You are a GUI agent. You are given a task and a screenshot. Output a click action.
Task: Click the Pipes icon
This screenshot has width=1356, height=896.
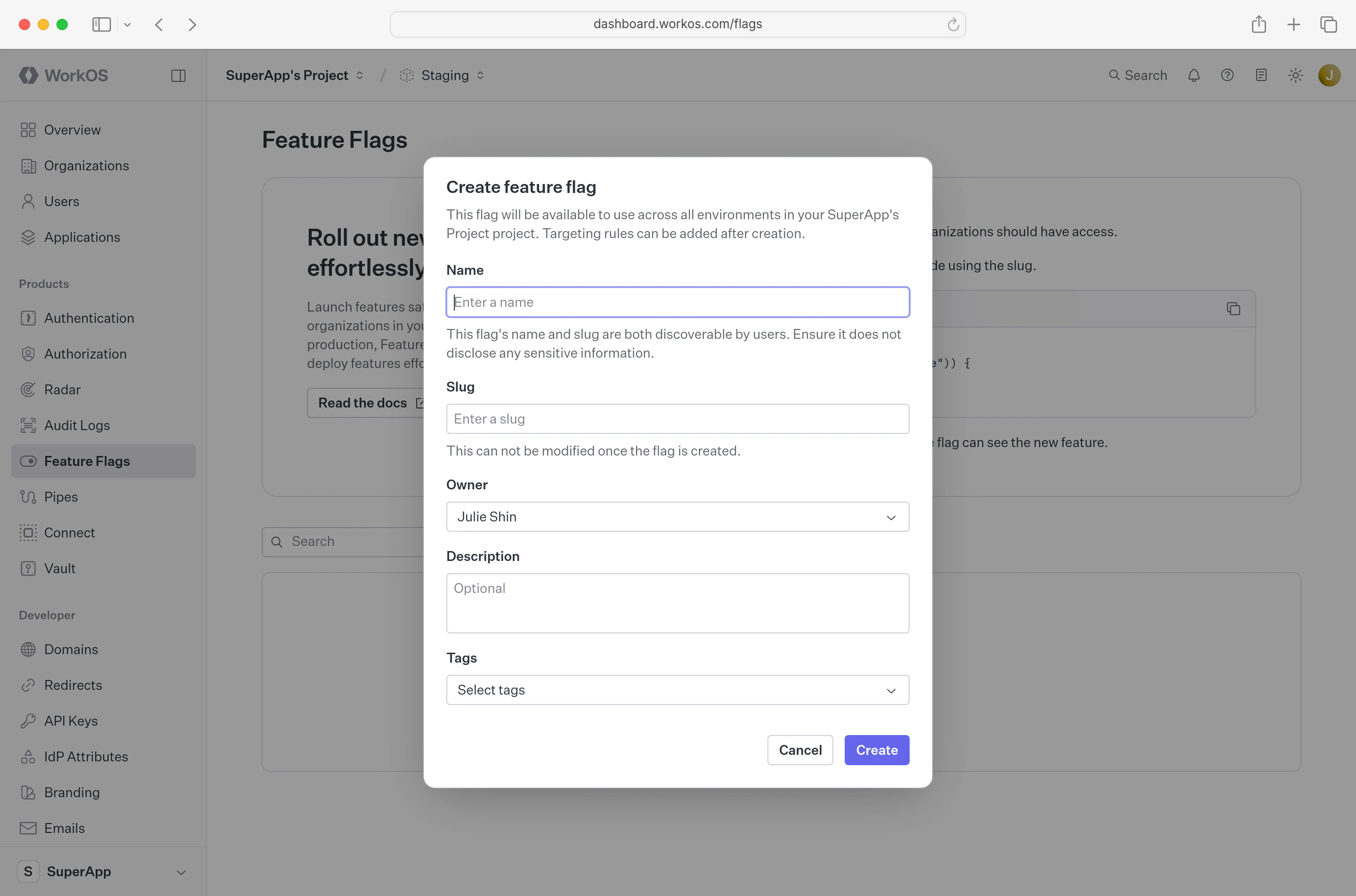[x=28, y=497]
